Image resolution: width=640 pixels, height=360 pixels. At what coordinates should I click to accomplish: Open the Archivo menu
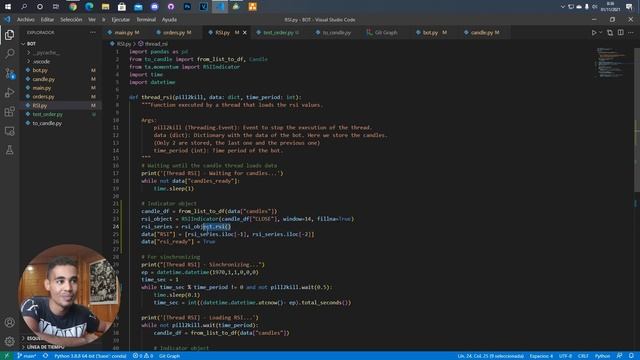tap(26, 20)
